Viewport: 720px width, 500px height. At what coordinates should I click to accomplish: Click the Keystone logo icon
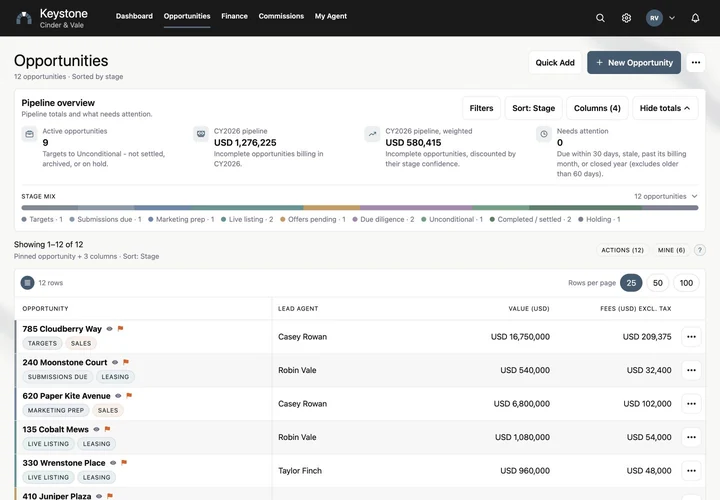[24, 18]
